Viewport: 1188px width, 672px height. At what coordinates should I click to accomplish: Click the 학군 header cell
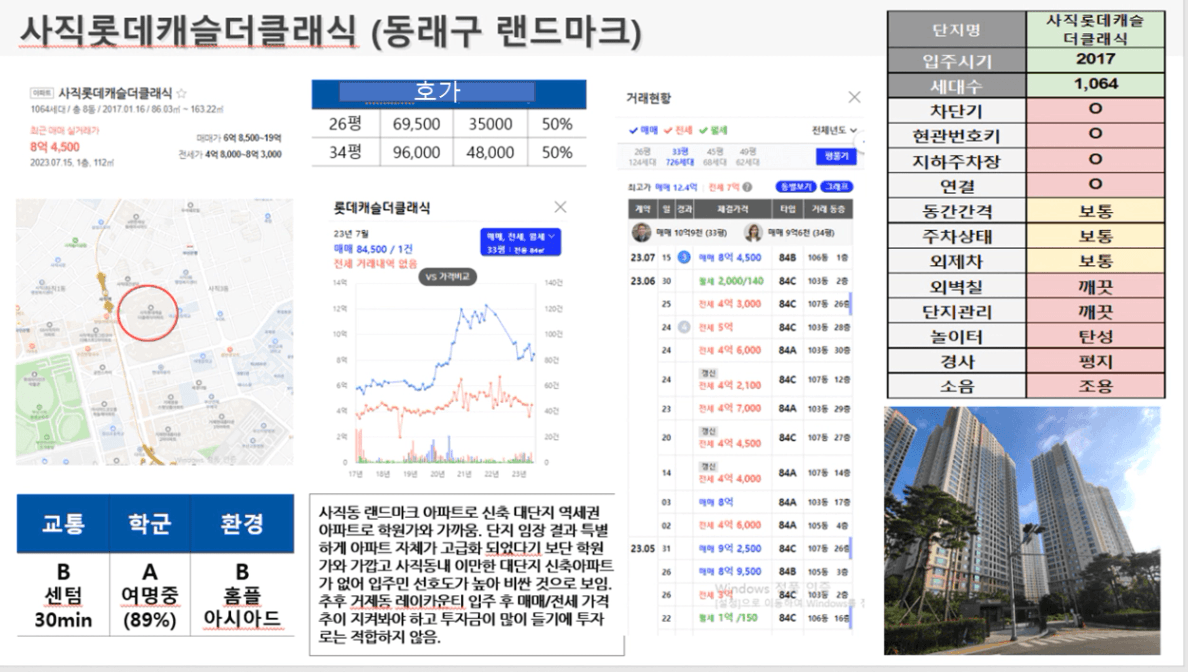[149, 524]
